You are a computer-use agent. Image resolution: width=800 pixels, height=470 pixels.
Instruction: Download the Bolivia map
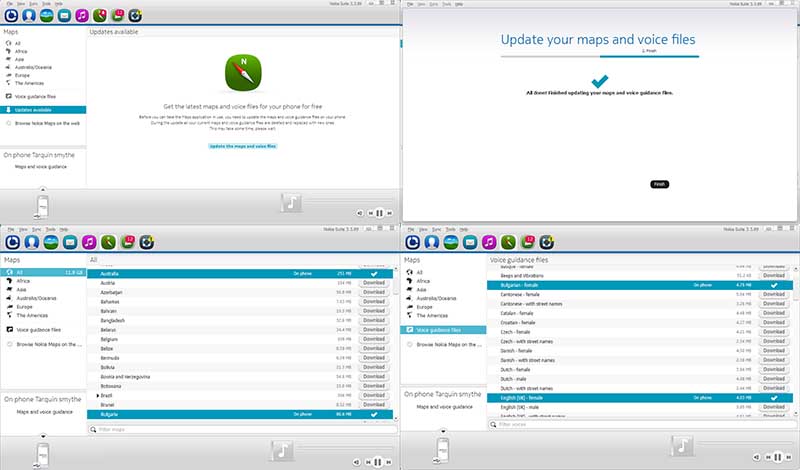pos(374,367)
